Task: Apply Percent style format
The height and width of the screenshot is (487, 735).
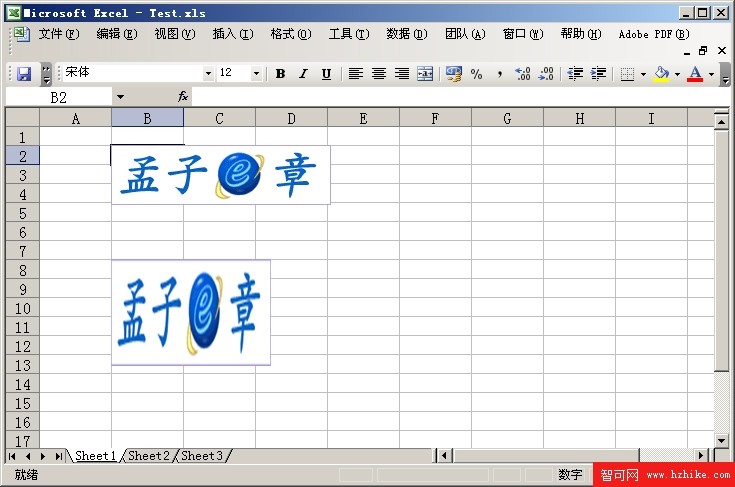Action: coord(477,74)
